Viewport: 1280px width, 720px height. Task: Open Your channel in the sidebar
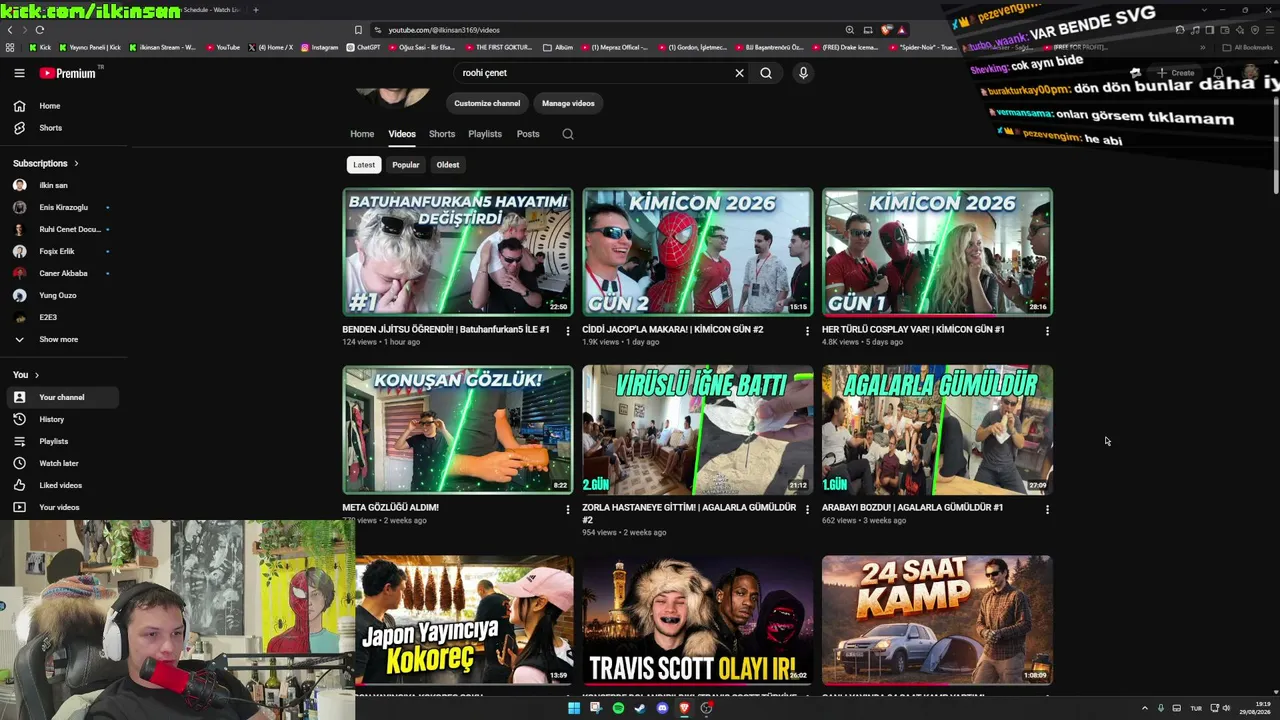coord(62,397)
